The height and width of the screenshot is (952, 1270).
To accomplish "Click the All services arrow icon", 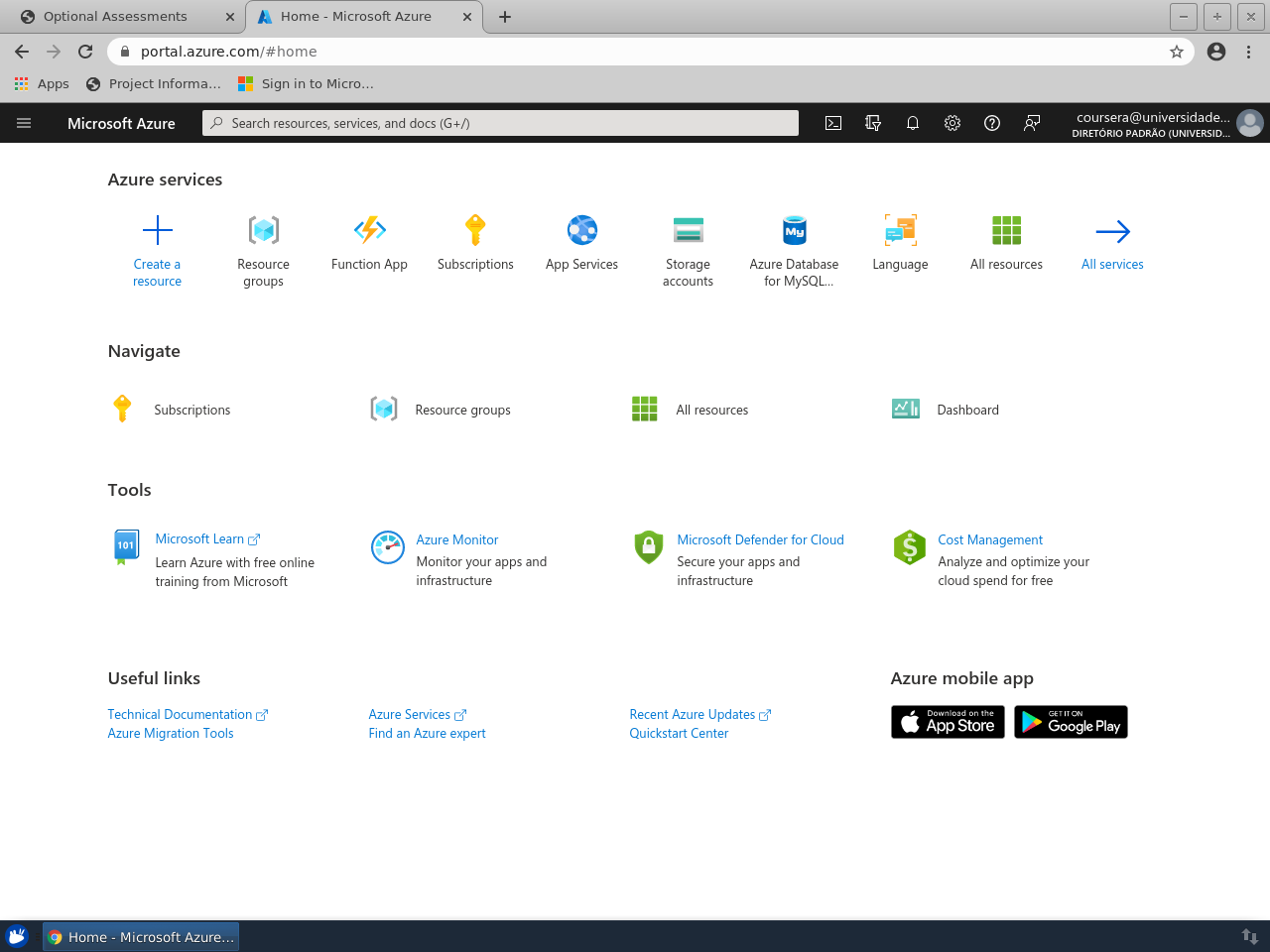I will point(1113,231).
